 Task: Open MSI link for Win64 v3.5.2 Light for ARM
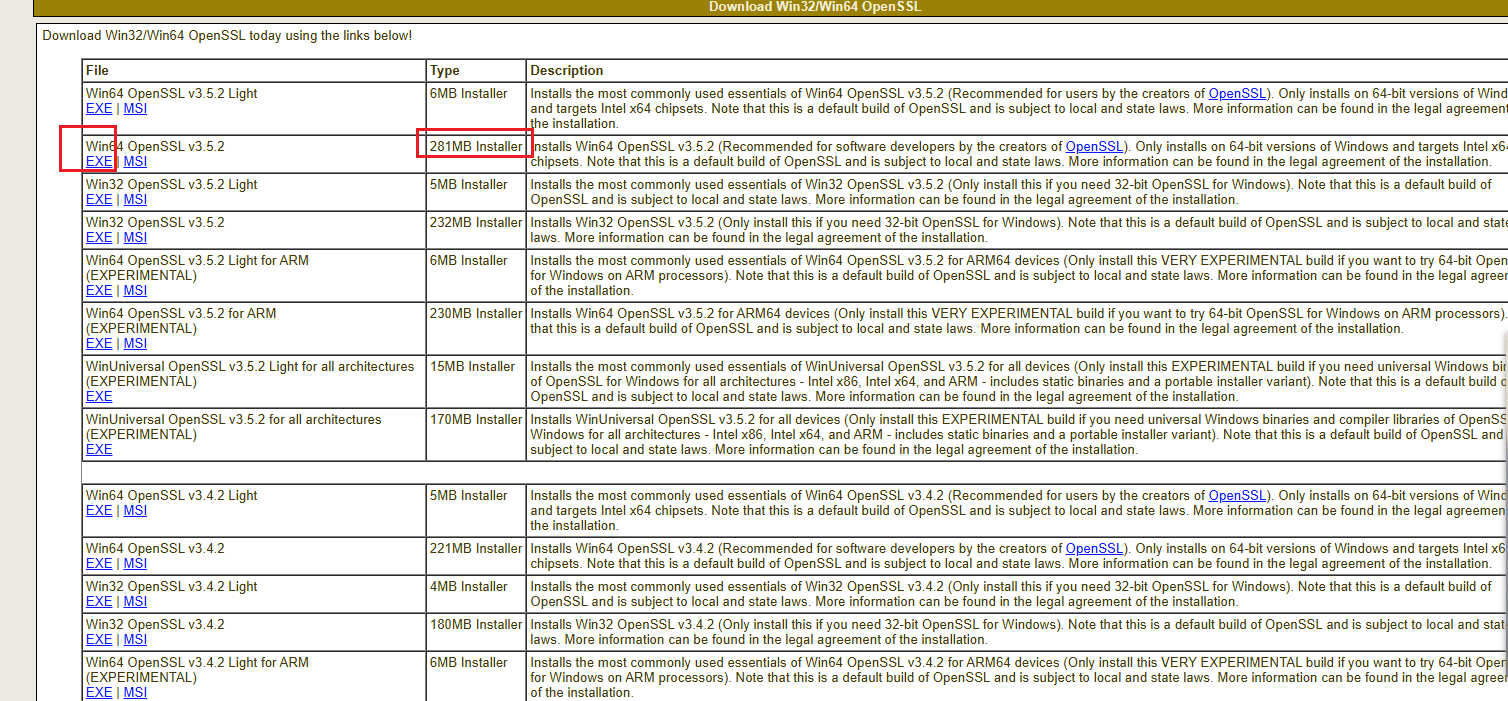(x=135, y=290)
